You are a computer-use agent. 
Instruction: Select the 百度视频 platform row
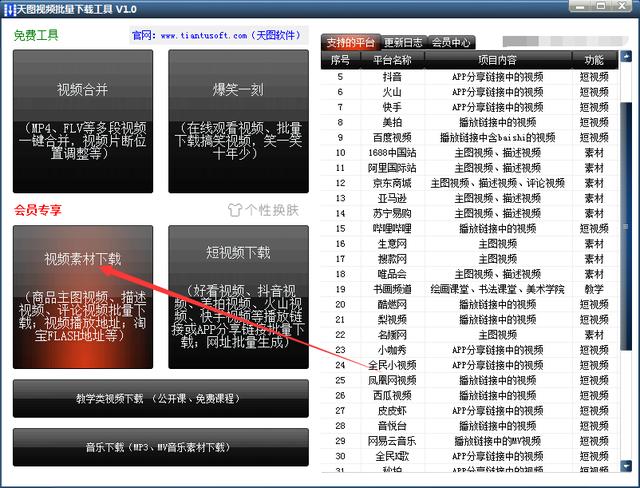coord(470,138)
